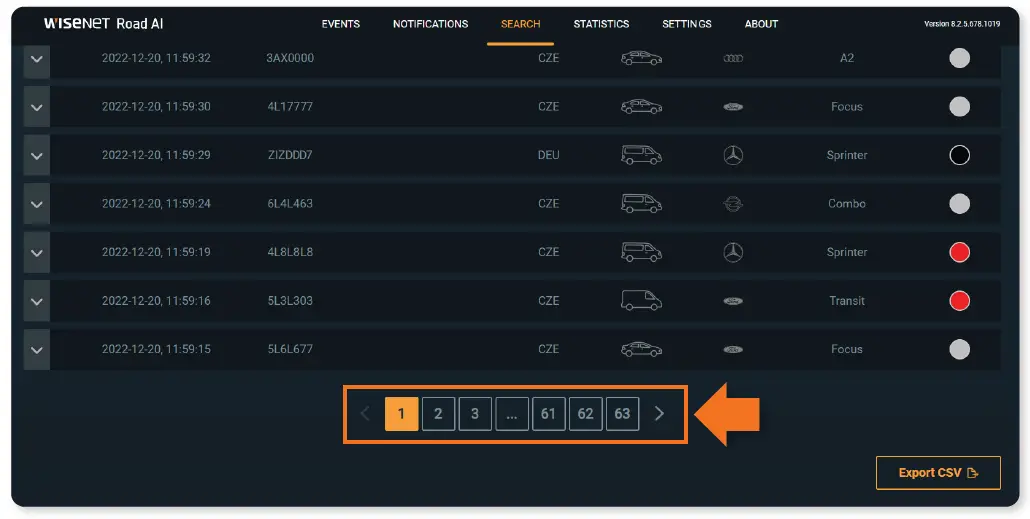Click the Combo model name

[847, 204]
